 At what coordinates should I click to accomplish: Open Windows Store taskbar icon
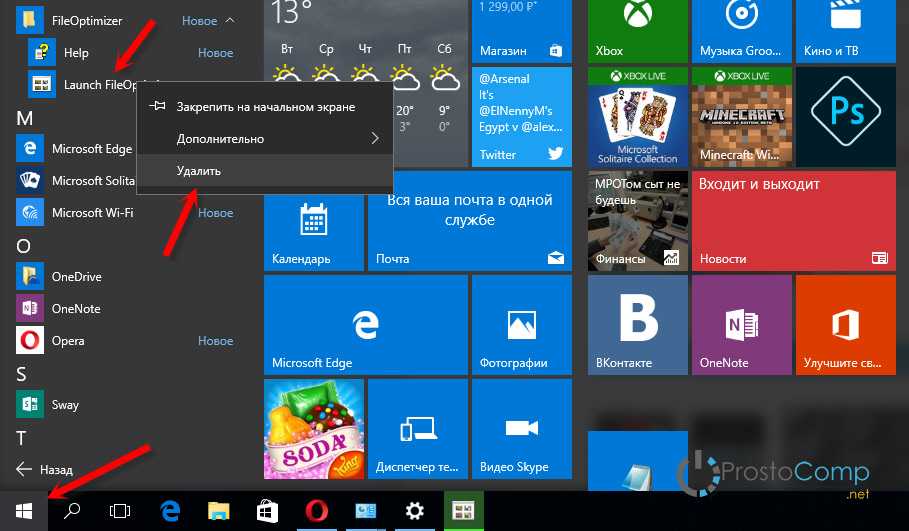click(265, 511)
